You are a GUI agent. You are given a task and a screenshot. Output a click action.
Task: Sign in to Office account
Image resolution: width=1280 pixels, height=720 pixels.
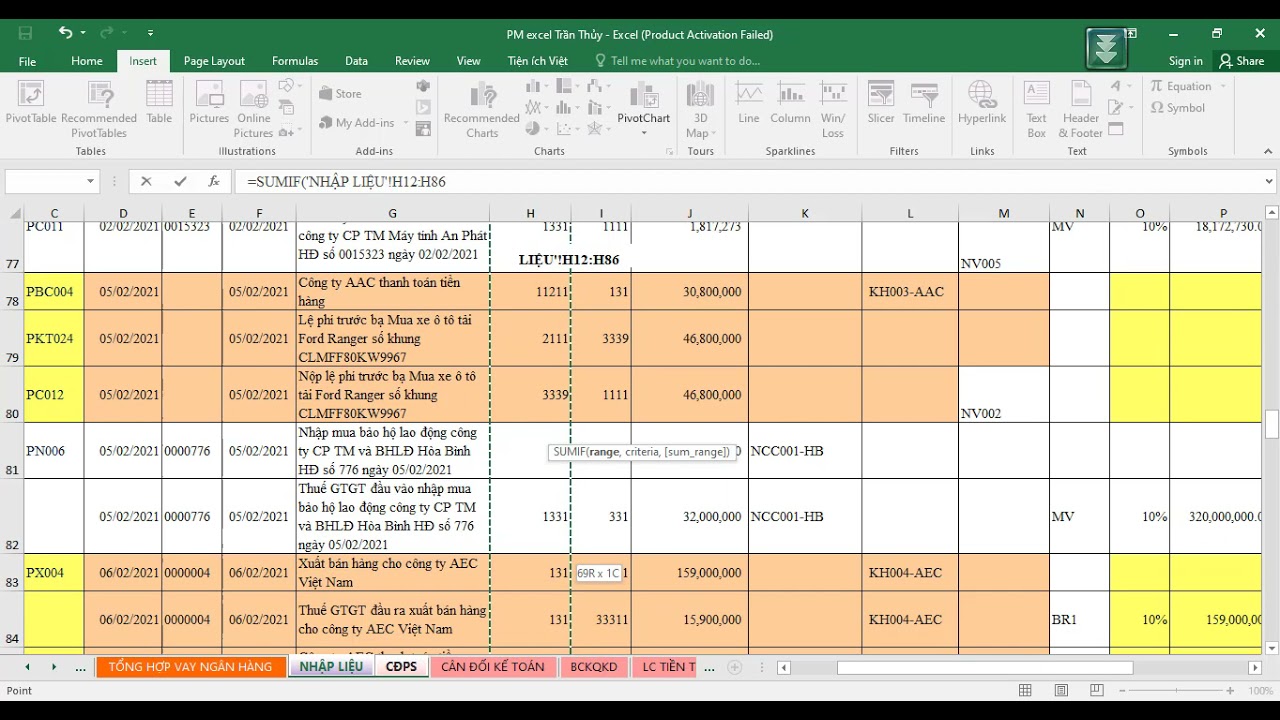(x=1186, y=61)
